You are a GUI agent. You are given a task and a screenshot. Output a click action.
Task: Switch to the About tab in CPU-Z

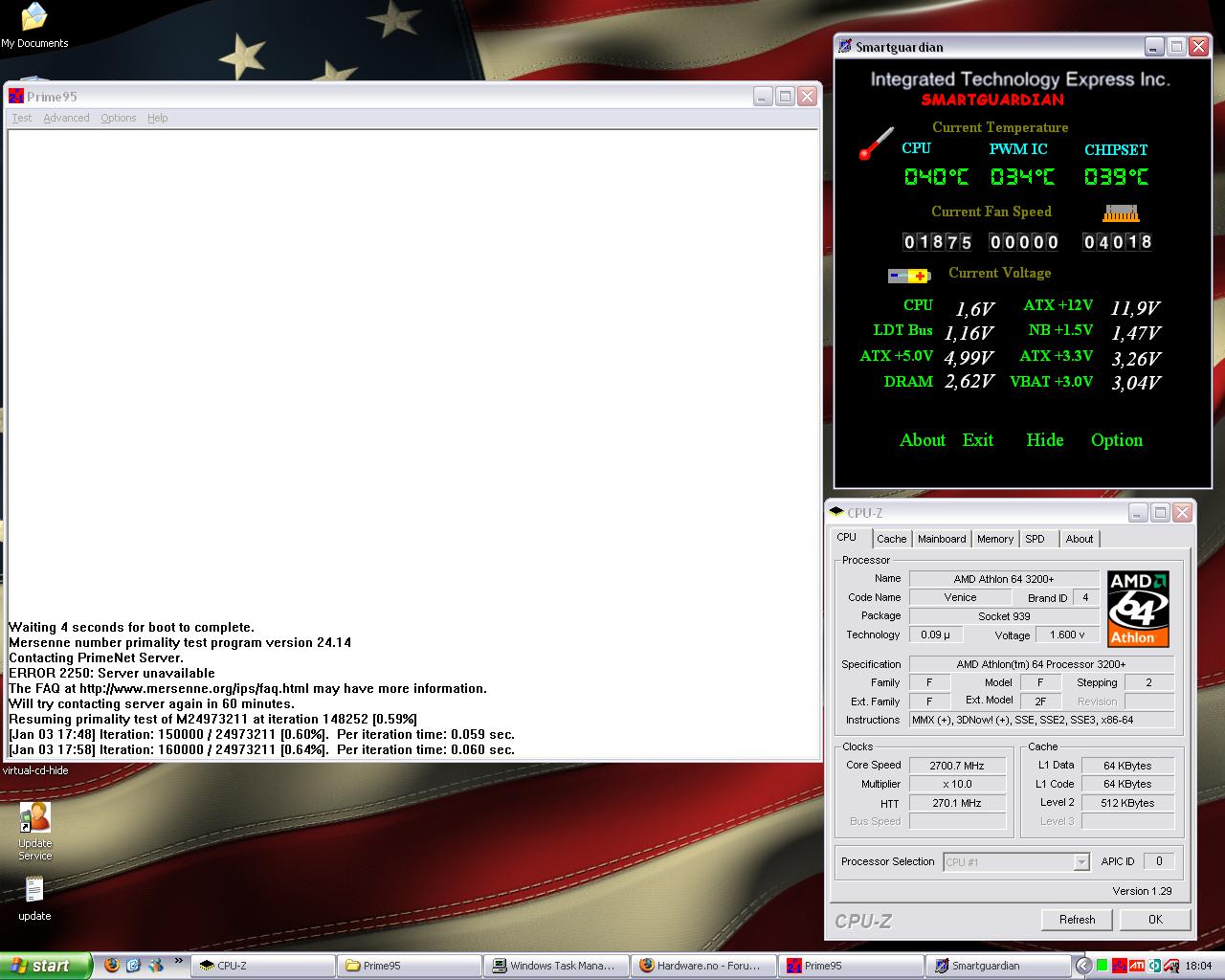click(x=1080, y=539)
